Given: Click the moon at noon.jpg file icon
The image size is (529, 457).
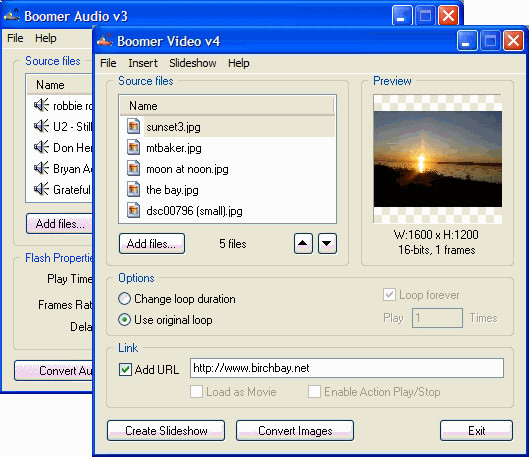Looking at the screenshot, I should point(133,168).
